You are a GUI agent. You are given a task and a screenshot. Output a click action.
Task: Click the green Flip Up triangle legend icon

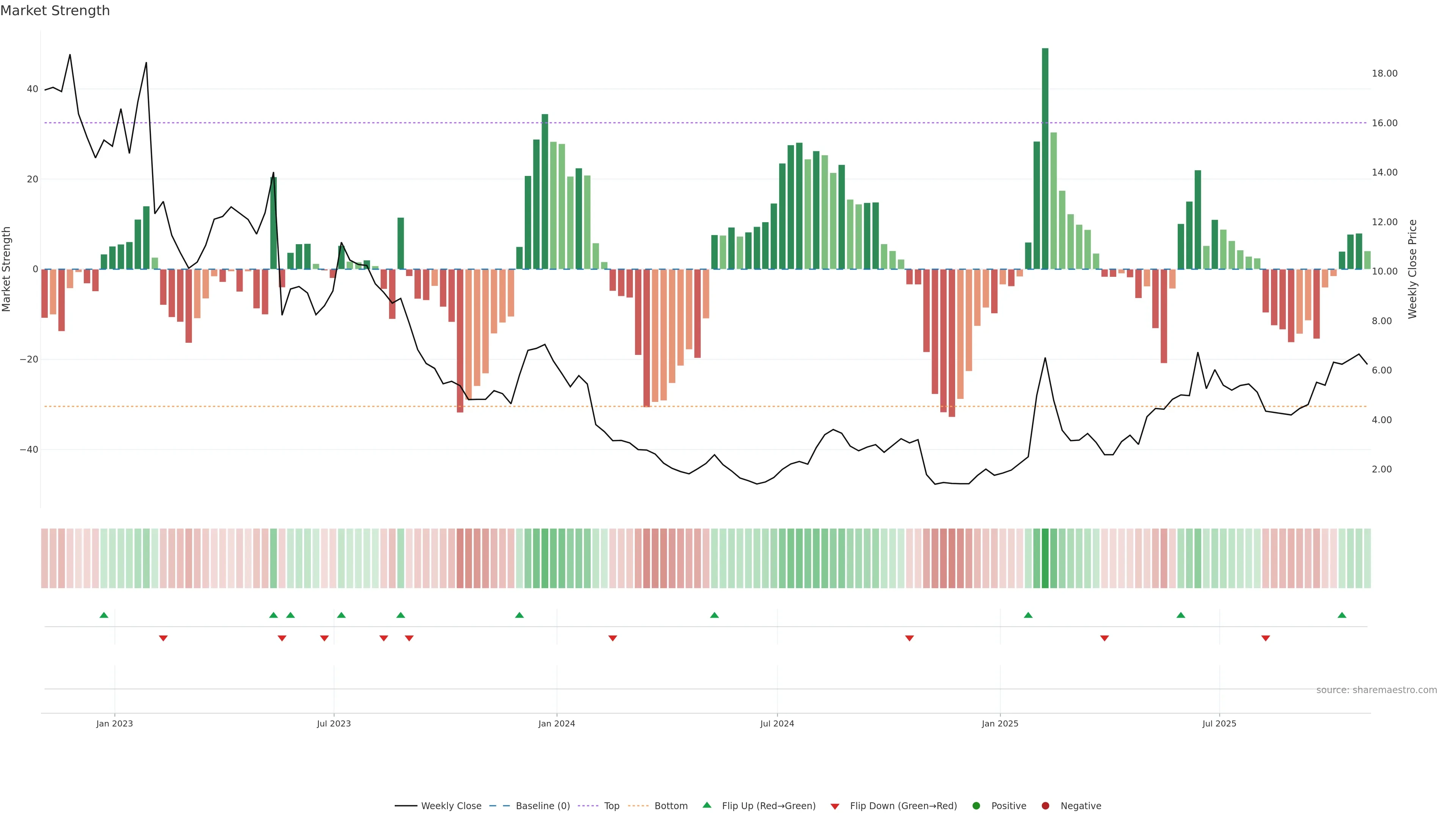pos(706,805)
